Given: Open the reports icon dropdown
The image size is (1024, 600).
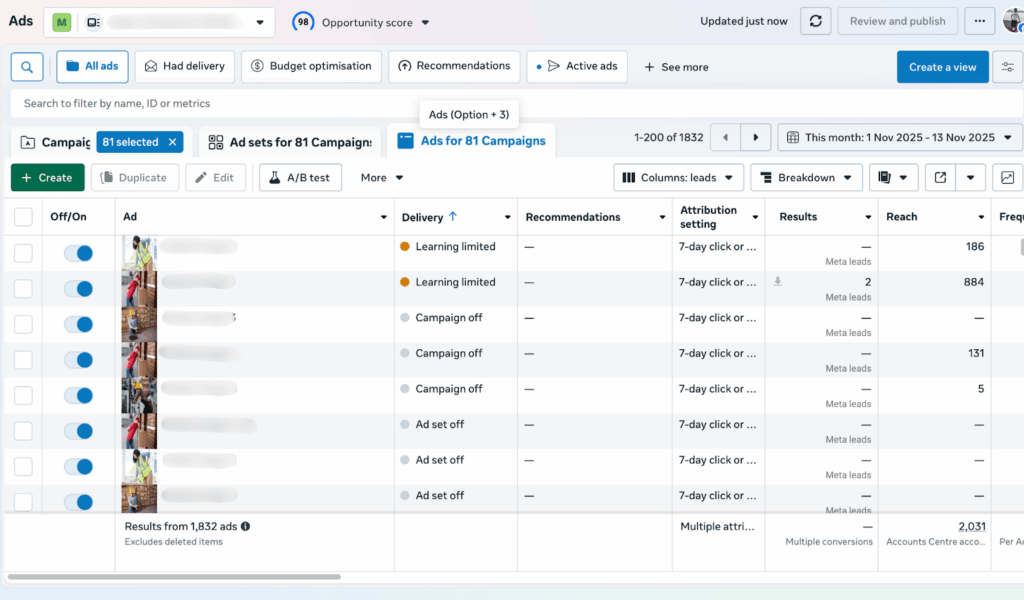Looking at the screenshot, I should pyautogui.click(x=893, y=178).
